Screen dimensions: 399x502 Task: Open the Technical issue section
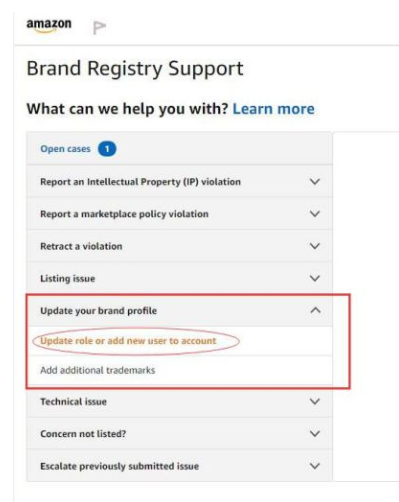179,401
